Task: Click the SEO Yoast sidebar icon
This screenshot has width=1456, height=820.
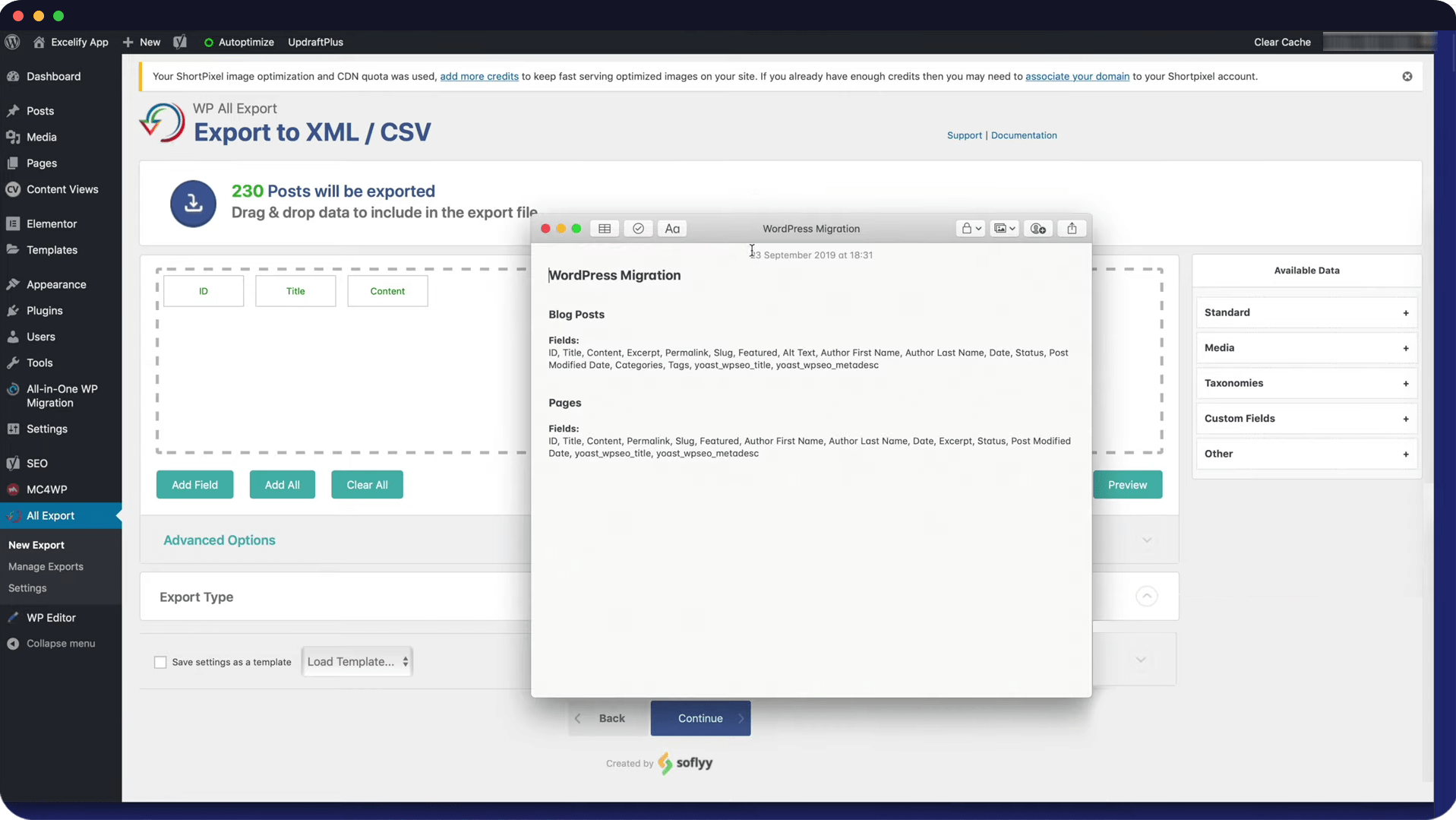Action: click(x=13, y=463)
